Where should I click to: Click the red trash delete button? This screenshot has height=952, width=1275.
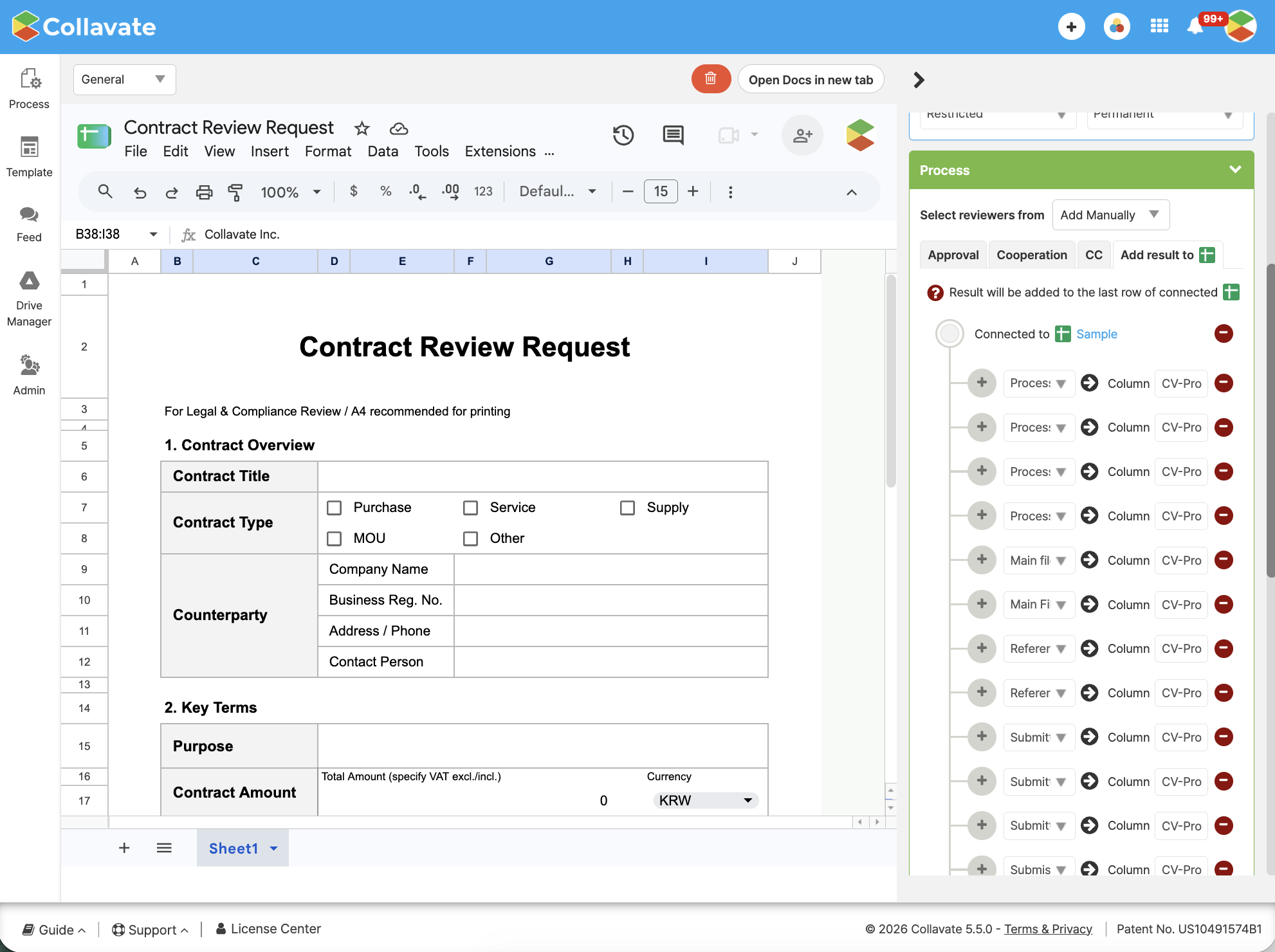pos(711,79)
